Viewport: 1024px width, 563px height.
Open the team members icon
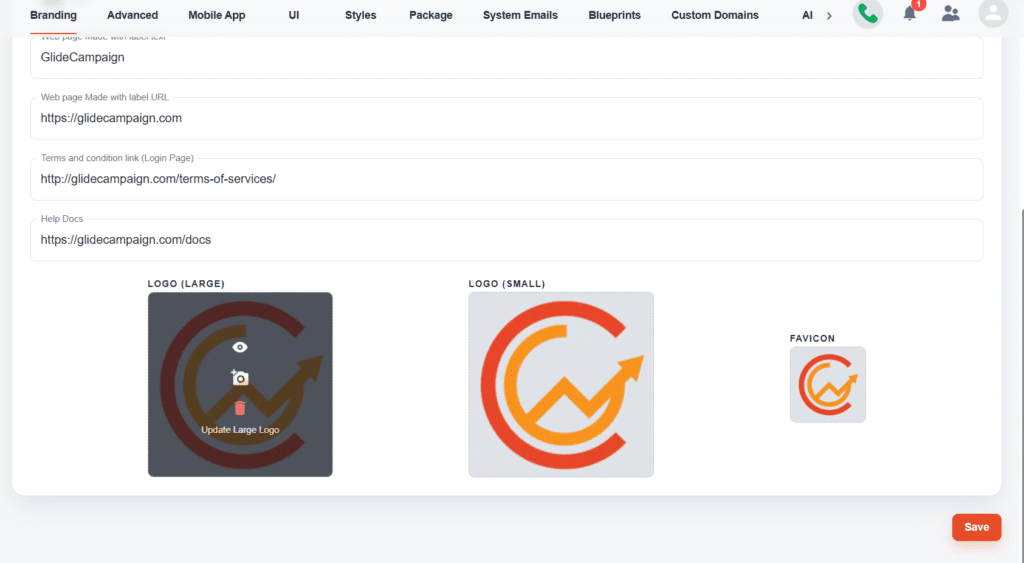950,13
